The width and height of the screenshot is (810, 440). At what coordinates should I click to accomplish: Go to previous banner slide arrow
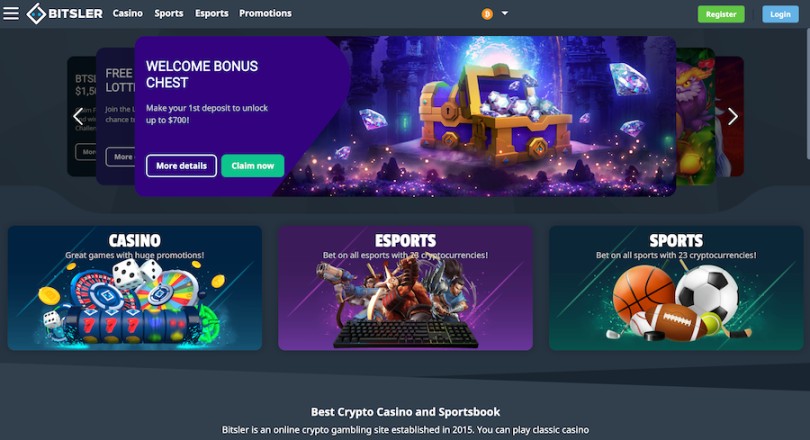78,117
